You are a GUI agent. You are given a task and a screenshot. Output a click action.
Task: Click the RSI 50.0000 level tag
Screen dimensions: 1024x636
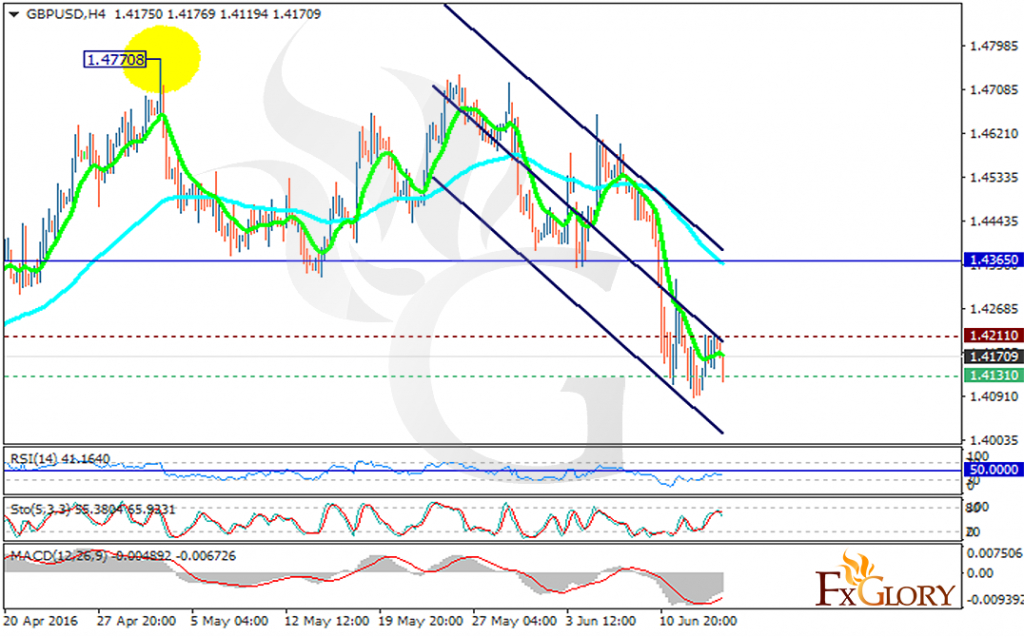[993, 469]
